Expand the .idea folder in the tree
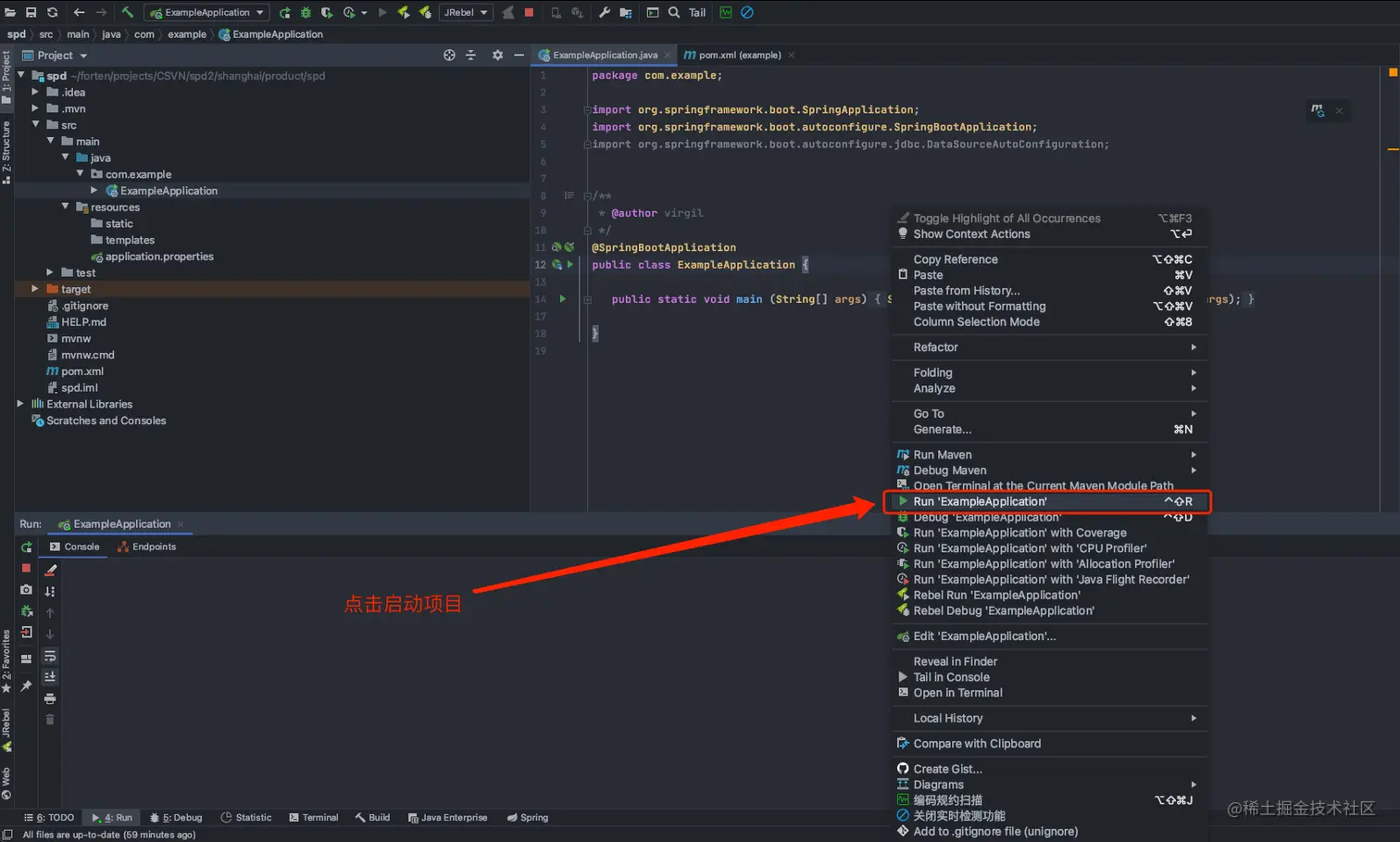Viewport: 1400px width, 842px height. click(x=35, y=92)
